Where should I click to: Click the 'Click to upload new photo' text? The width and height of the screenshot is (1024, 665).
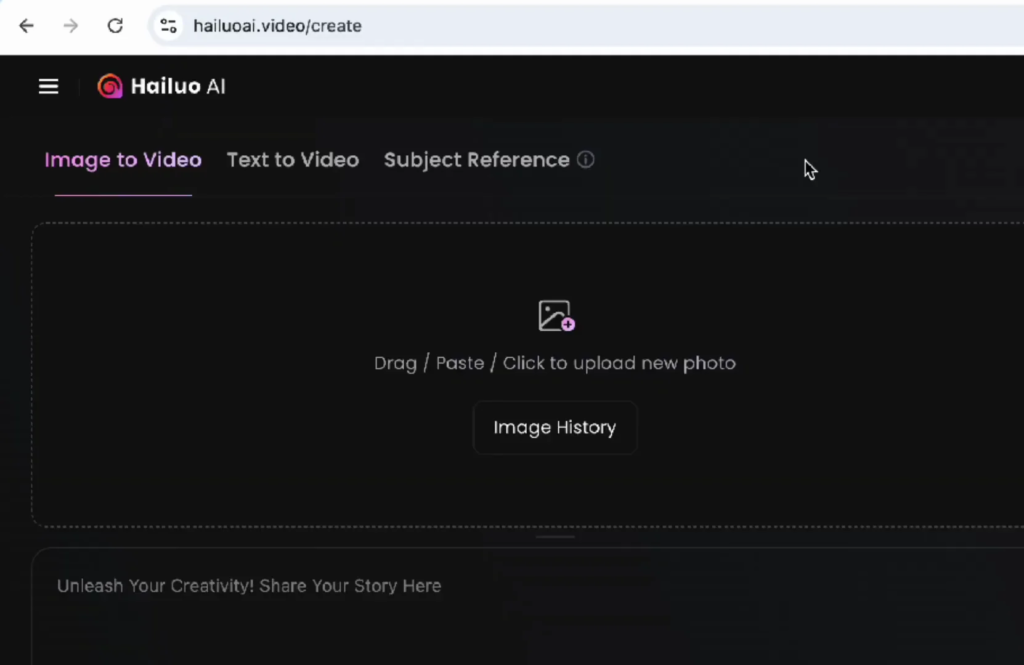point(619,363)
